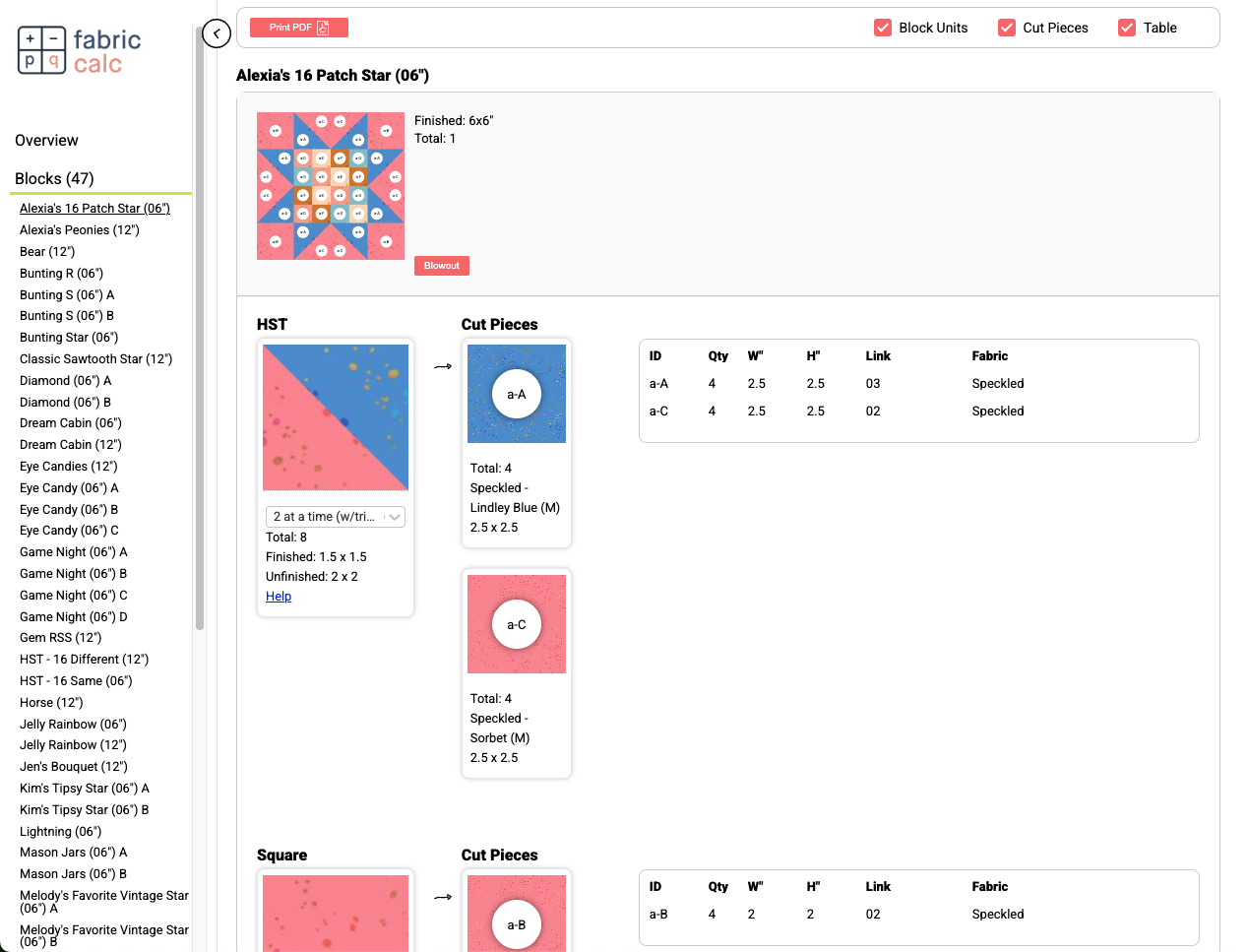Open the Overview section
The image size is (1248, 952).
pyautogui.click(x=46, y=141)
